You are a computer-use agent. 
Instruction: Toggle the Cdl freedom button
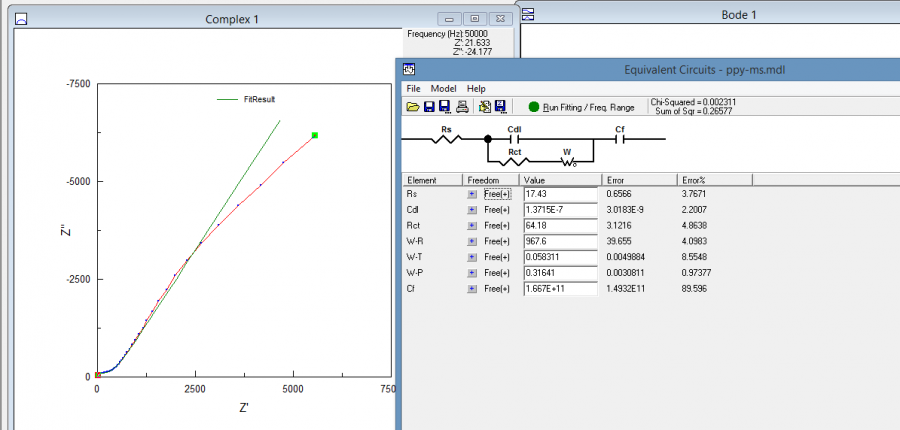pos(473,209)
